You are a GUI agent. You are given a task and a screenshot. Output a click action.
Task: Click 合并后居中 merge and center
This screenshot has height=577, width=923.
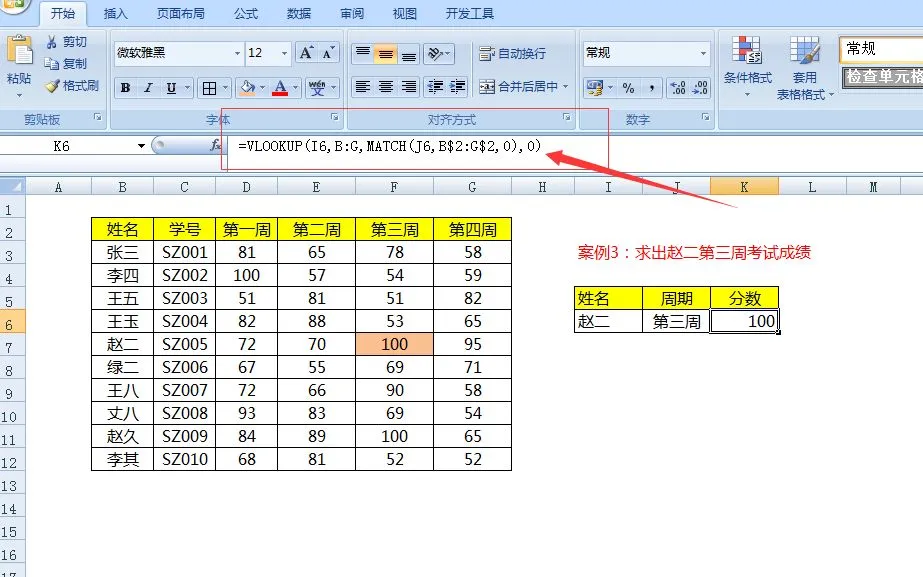(518, 87)
